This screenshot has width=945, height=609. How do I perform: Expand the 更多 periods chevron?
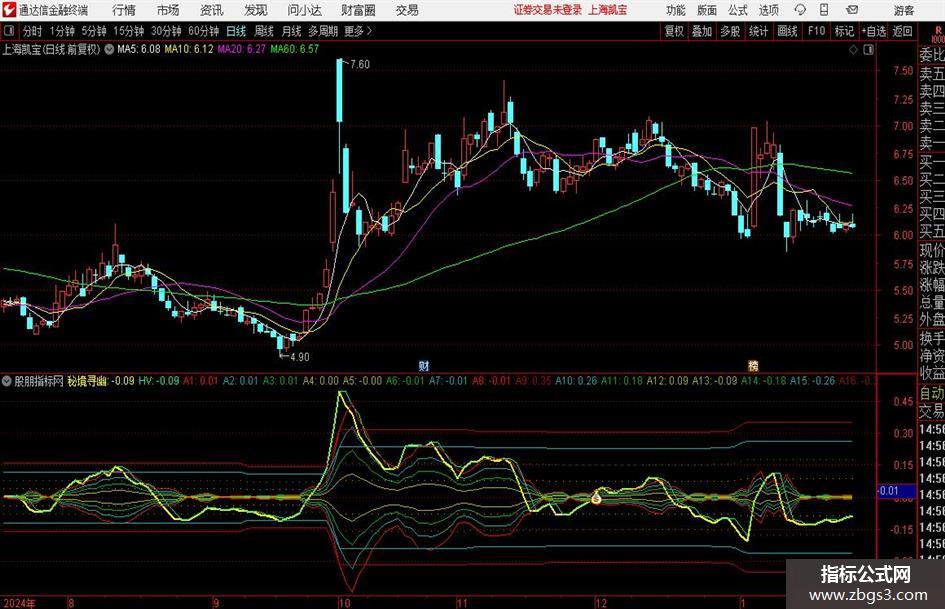click(369, 31)
